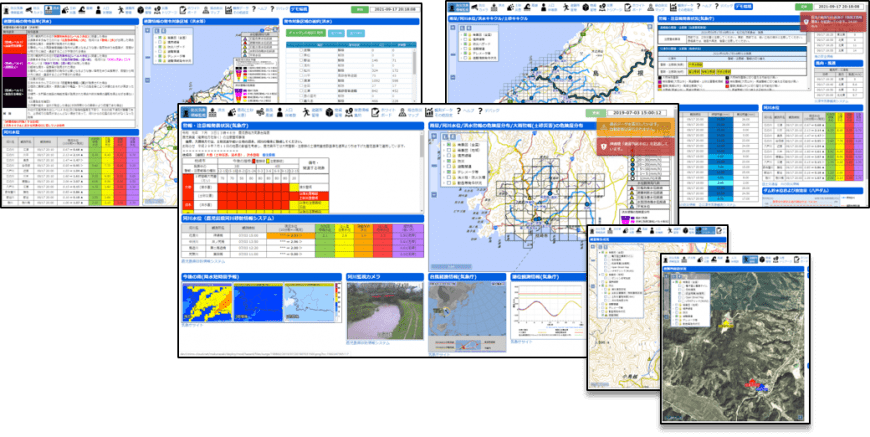
Task: Click the デバッグ question mark in center window
Action: click(480, 112)
